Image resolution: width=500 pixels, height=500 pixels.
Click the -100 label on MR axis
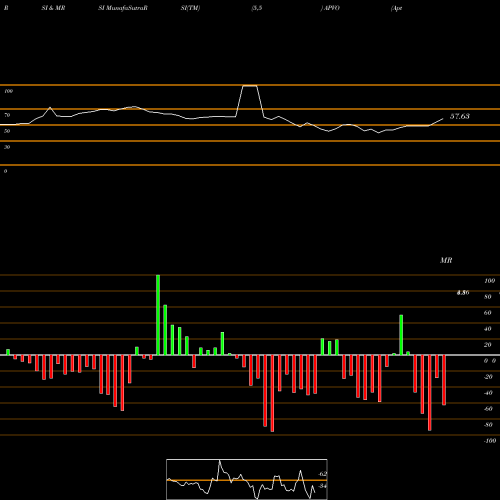490,441
